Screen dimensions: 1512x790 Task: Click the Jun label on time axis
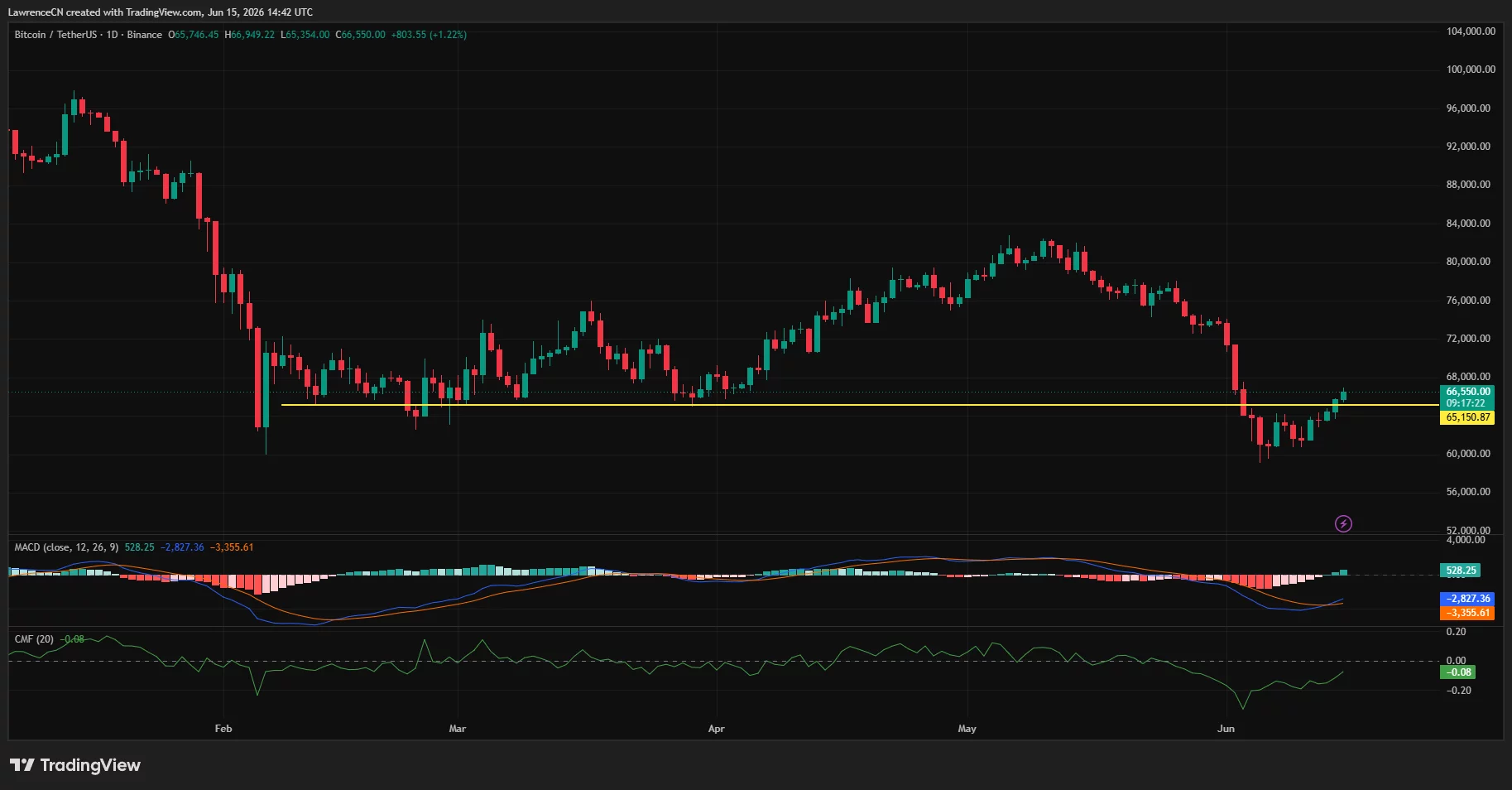[1226, 729]
